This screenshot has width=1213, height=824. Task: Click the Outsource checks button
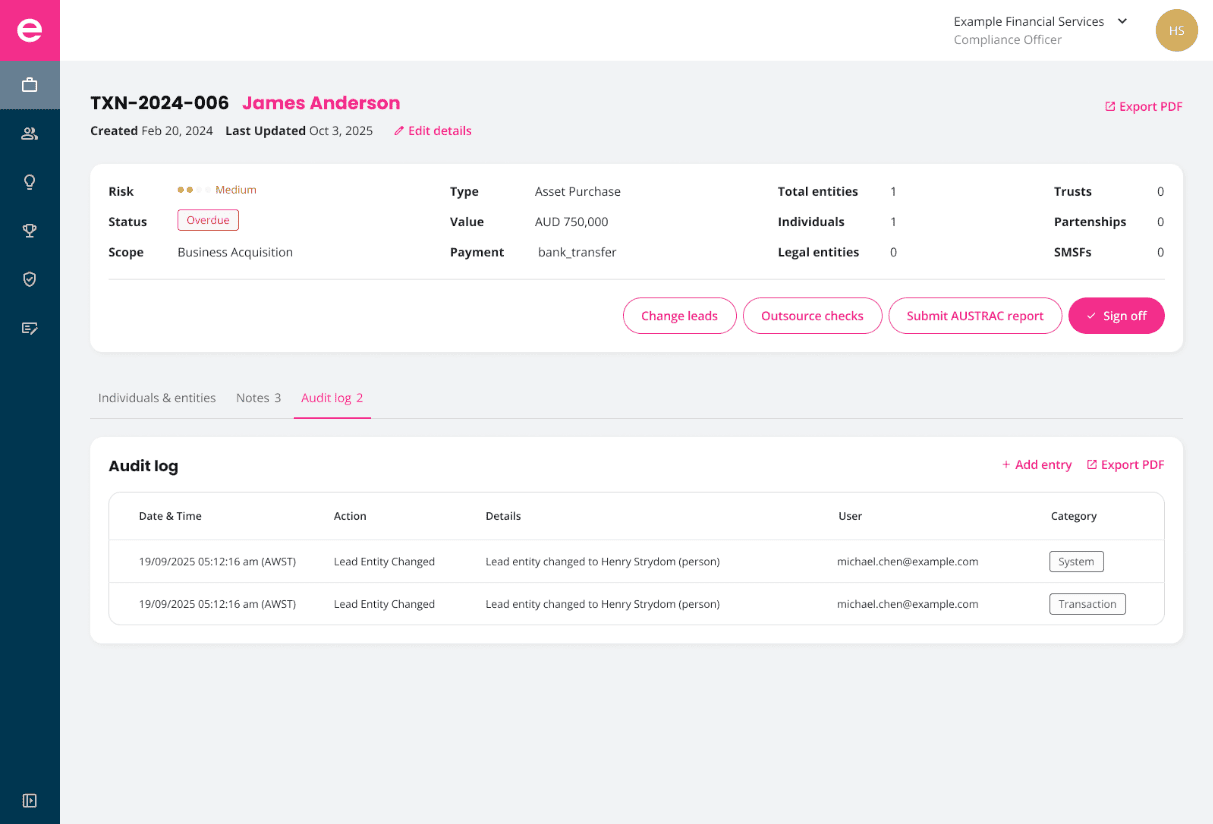click(812, 316)
